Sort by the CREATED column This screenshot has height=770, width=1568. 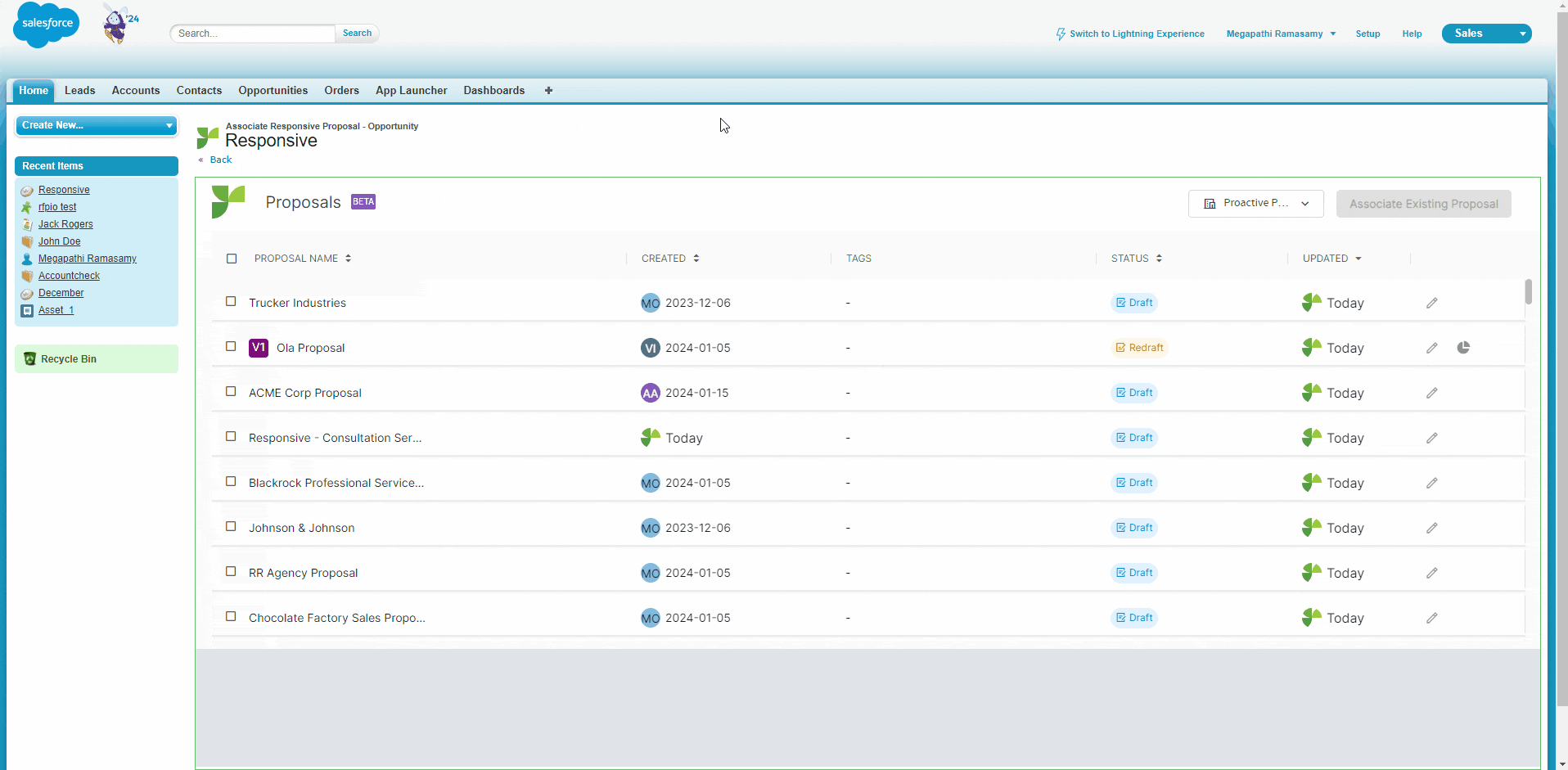pos(670,259)
